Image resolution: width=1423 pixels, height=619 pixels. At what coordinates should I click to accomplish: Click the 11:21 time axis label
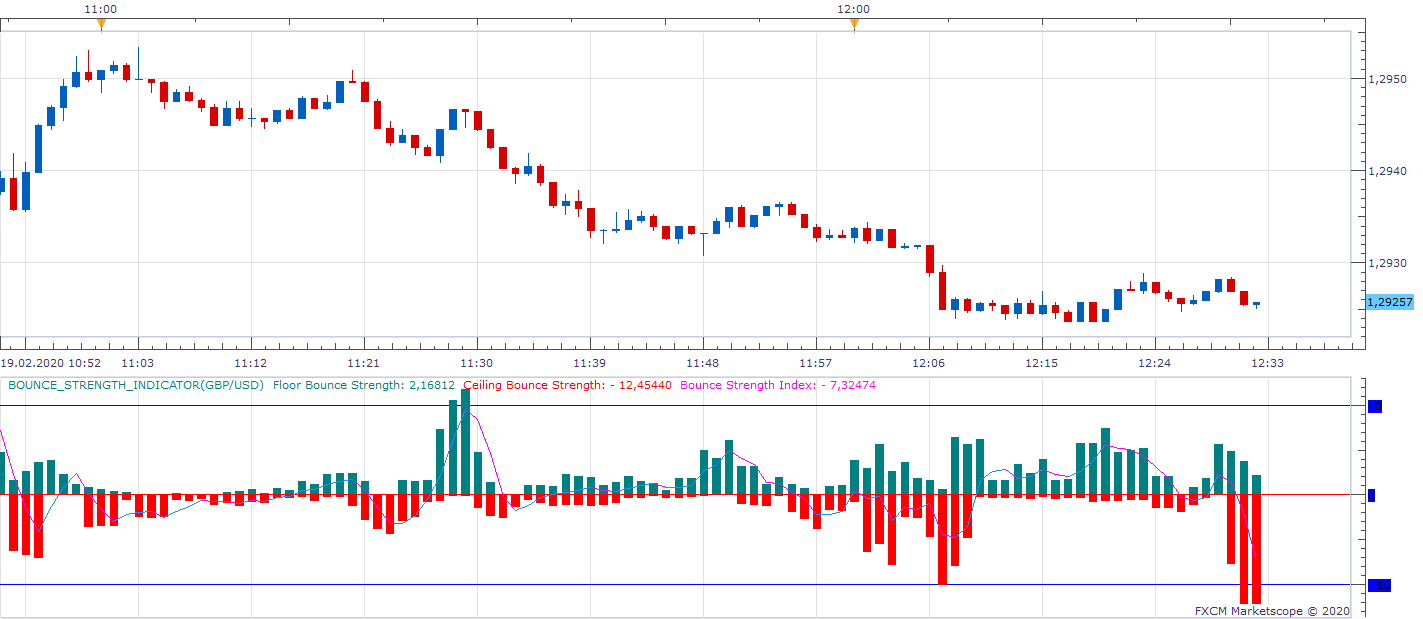[364, 363]
